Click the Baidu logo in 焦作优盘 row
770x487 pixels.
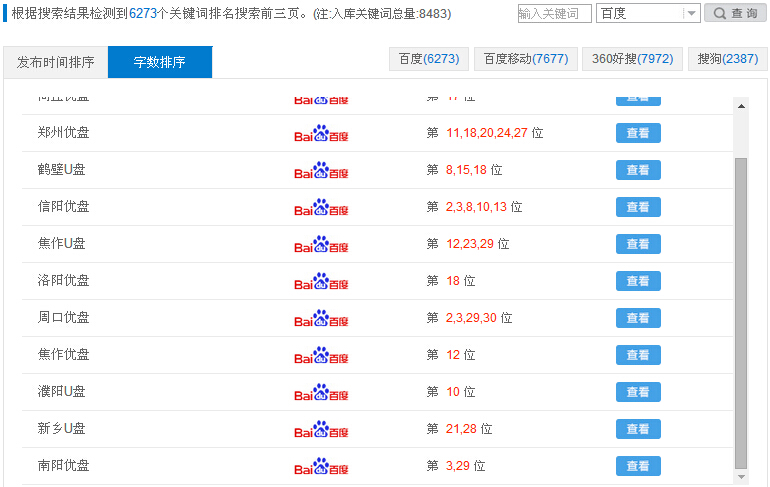(x=321, y=355)
